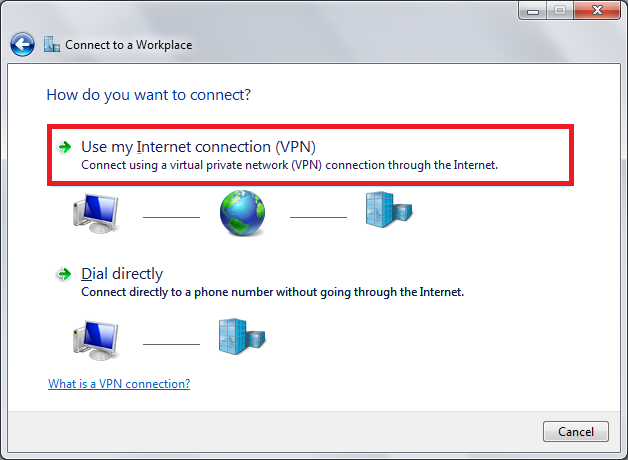This screenshot has height=460, width=628.
Task: Click the office building icon next to the globe
Action: click(x=389, y=210)
